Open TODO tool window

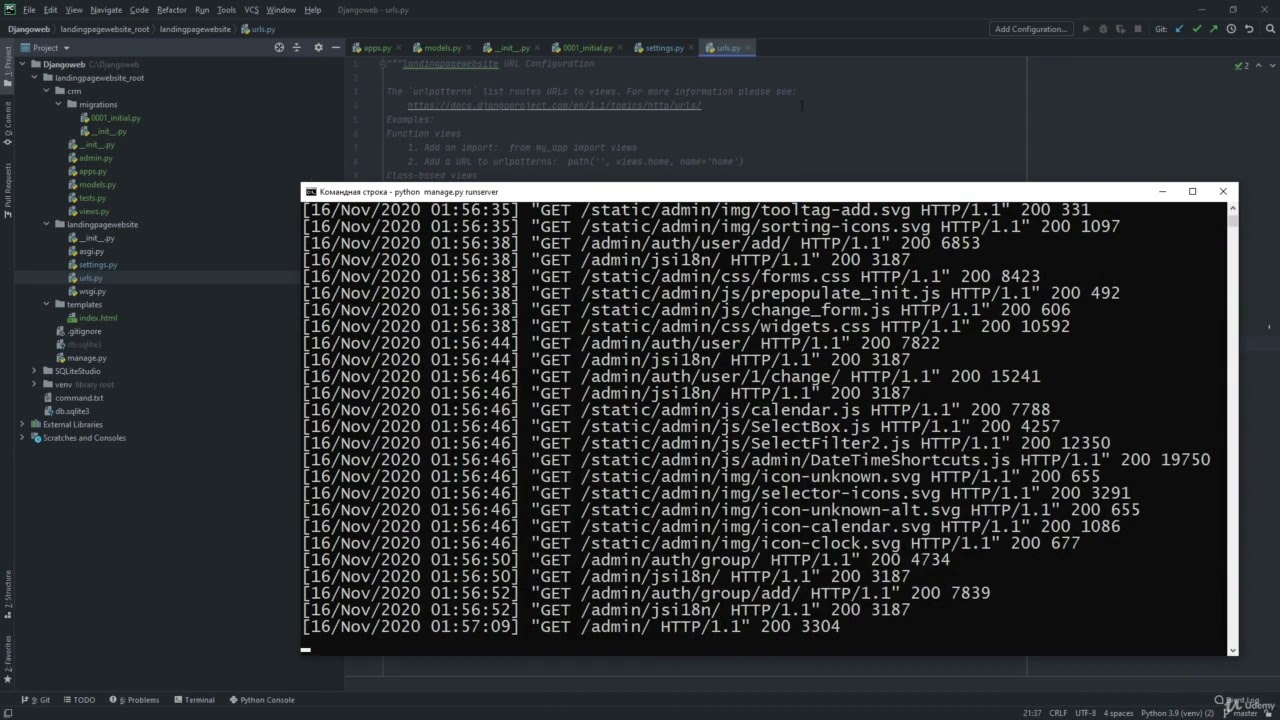(x=79, y=700)
